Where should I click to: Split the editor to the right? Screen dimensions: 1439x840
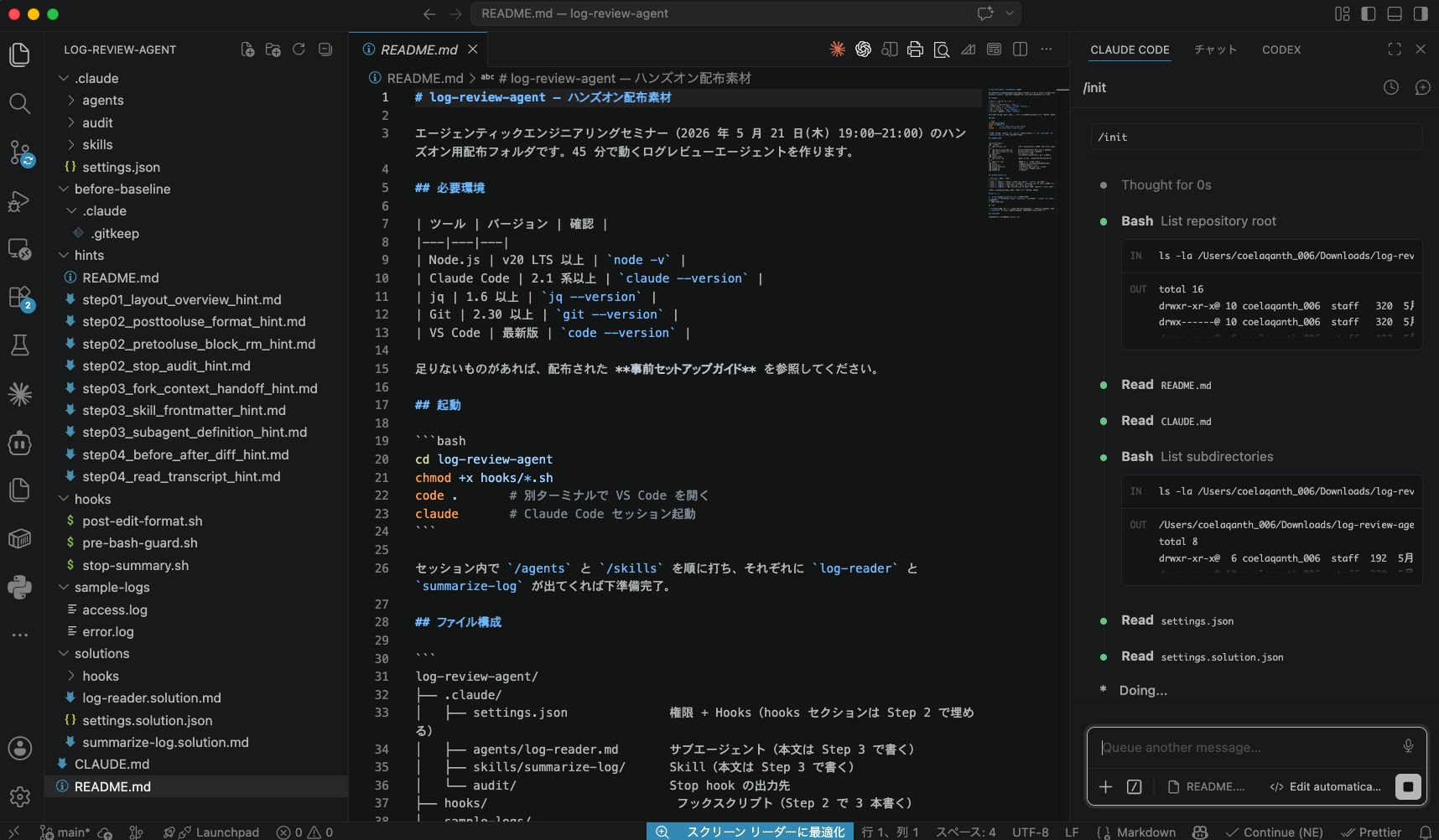pos(1020,49)
